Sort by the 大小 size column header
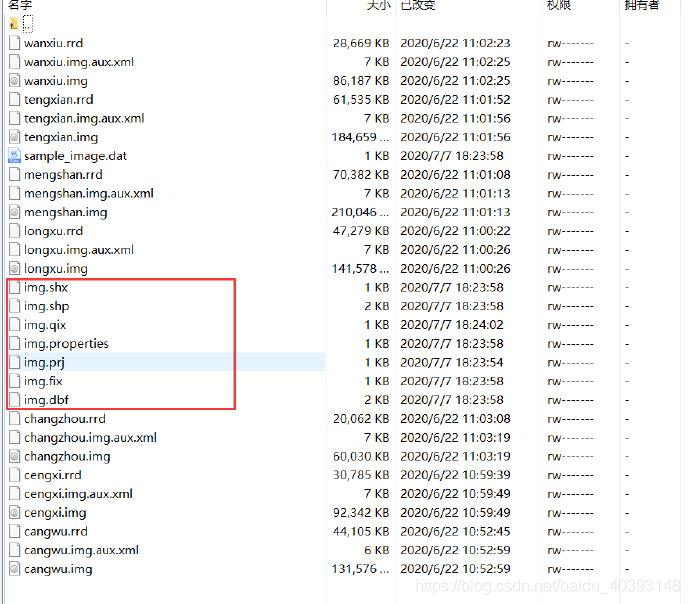The width and height of the screenshot is (690, 604). click(x=378, y=4)
